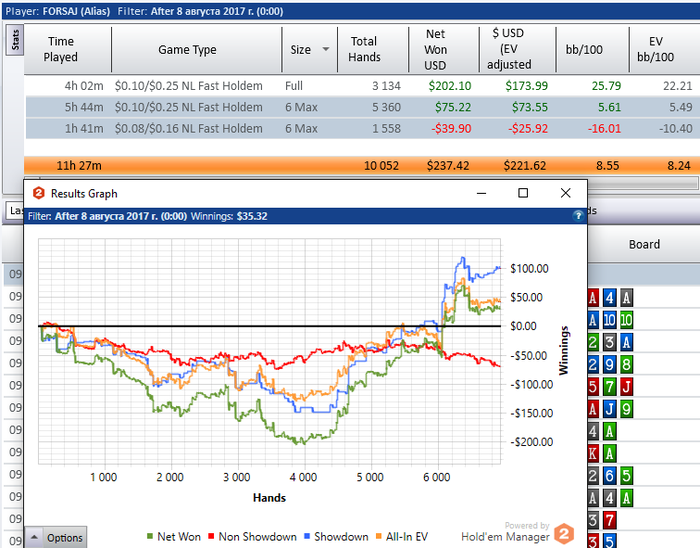Toggle the Non Showdown legend entry
This screenshot has width=700, height=548.
[x=252, y=536]
